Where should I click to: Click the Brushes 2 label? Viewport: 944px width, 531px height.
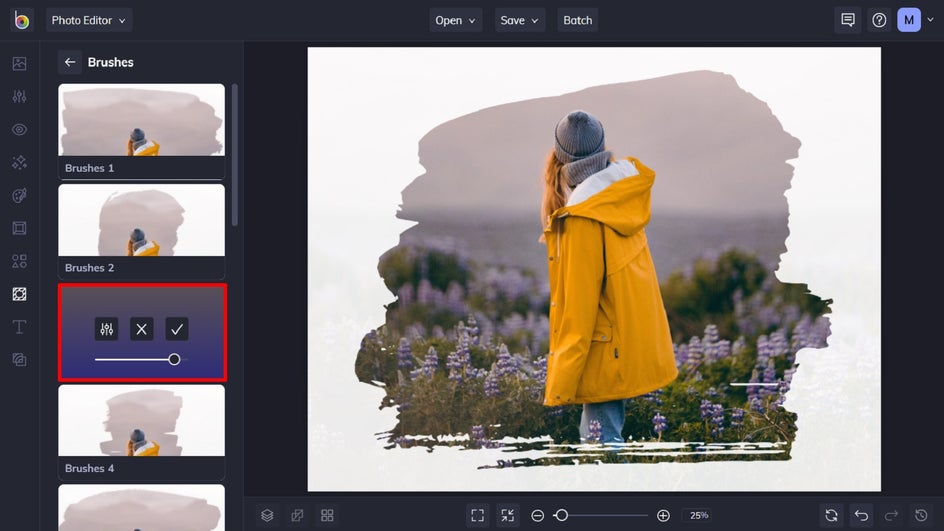click(89, 268)
